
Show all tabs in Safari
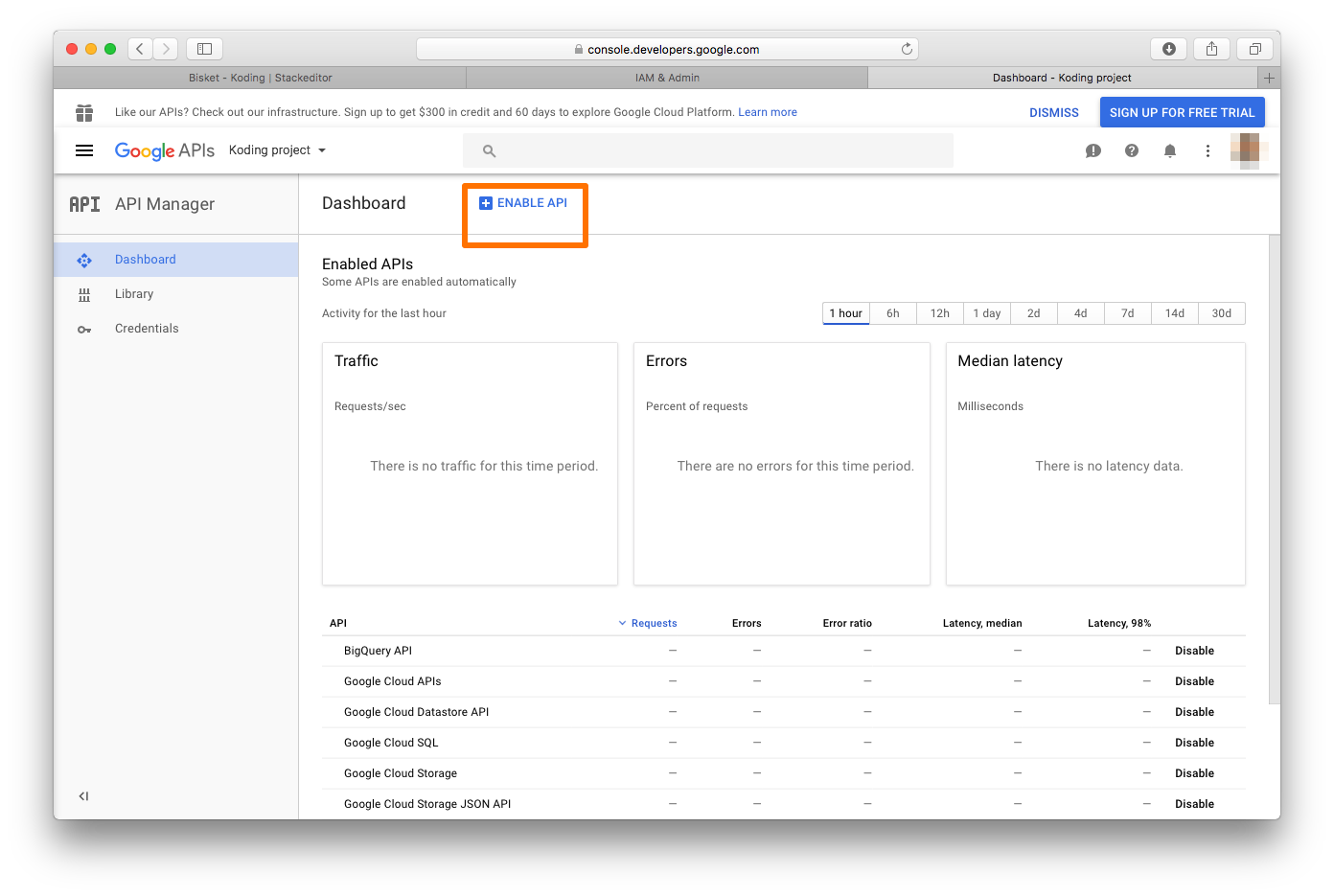point(1254,49)
